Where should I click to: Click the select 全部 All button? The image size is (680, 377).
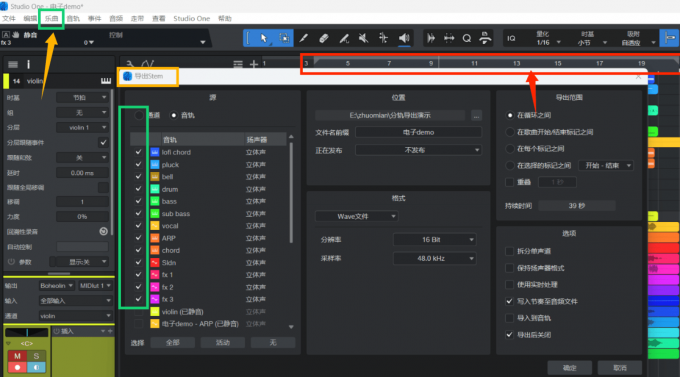click(x=173, y=343)
